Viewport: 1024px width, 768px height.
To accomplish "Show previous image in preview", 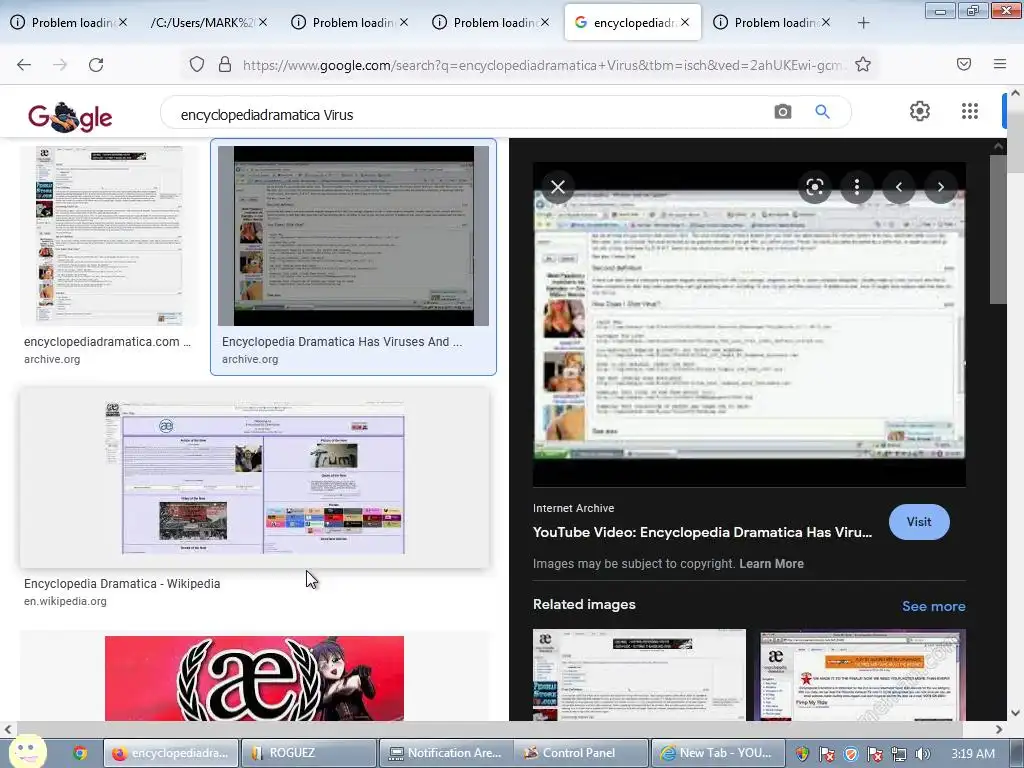I will [x=899, y=187].
